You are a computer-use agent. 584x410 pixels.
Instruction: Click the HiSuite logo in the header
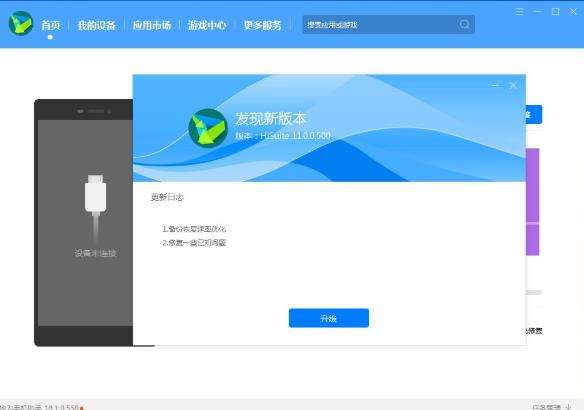pos(21,23)
